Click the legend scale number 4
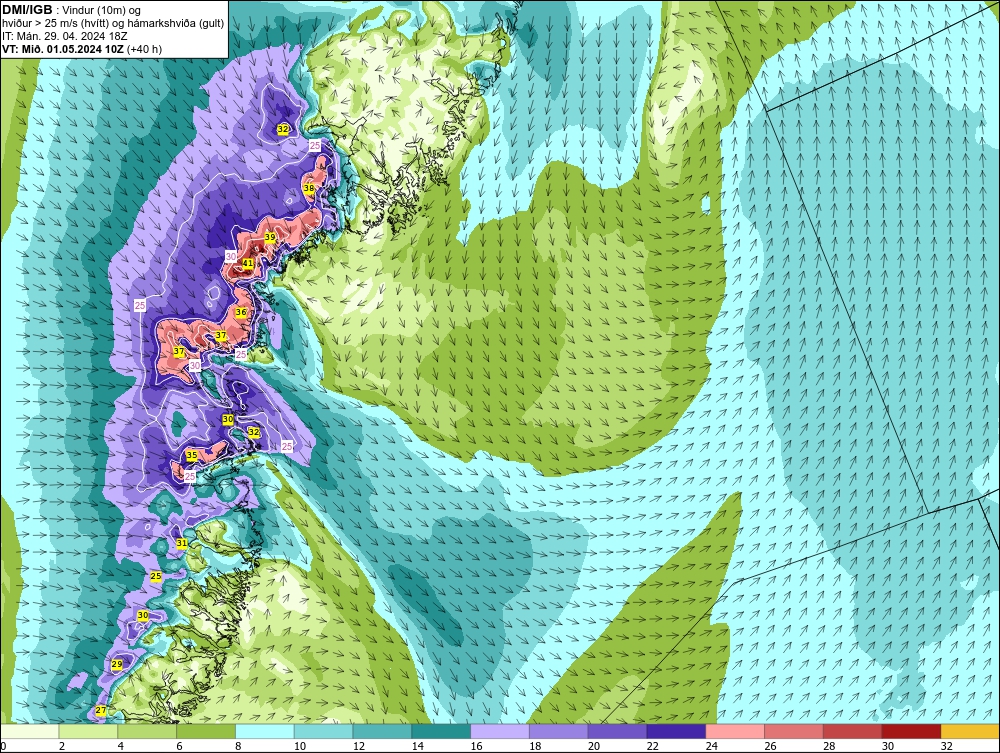 (121, 746)
